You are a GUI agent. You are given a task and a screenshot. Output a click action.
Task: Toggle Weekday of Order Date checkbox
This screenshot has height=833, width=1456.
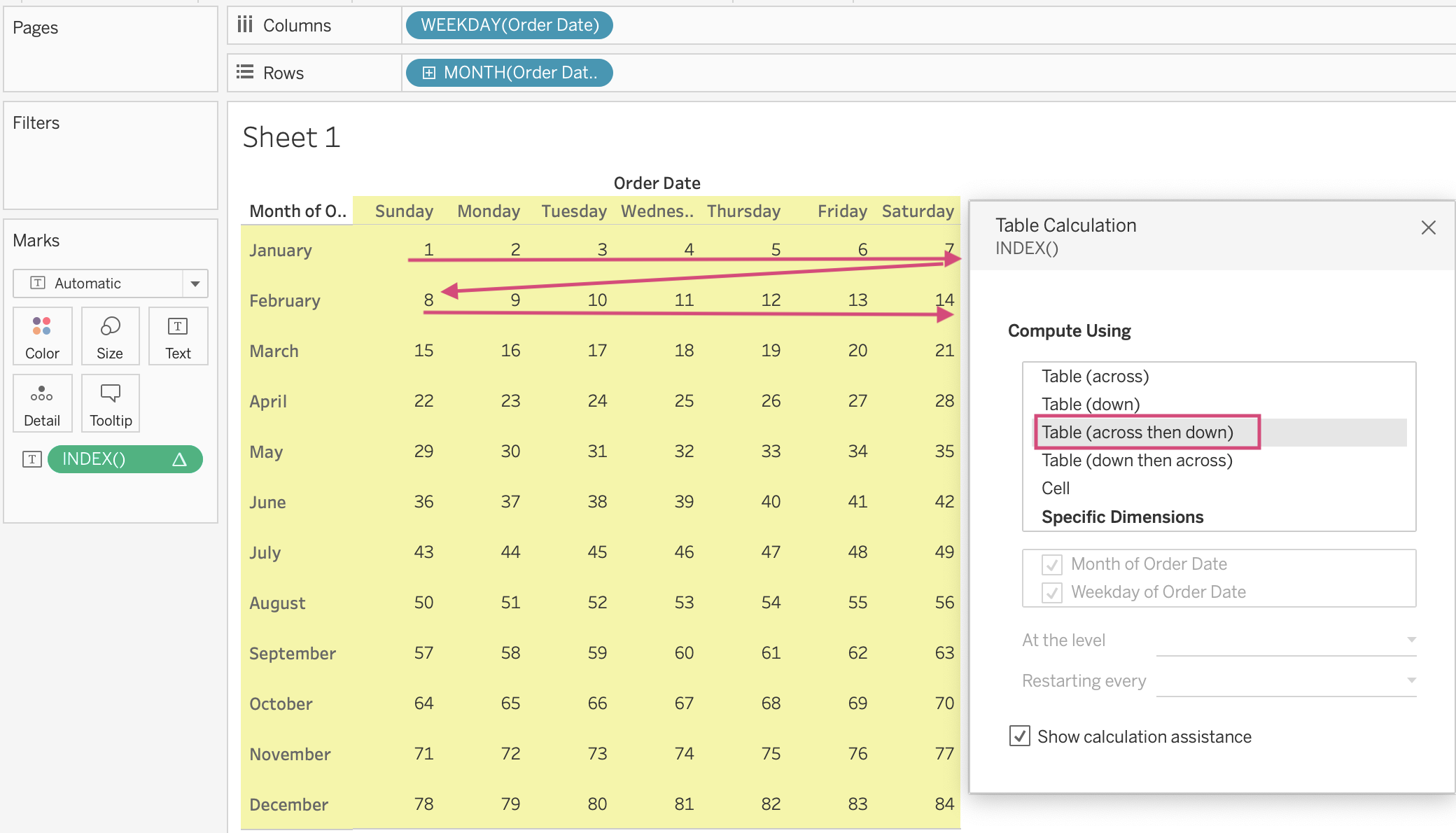(1051, 592)
